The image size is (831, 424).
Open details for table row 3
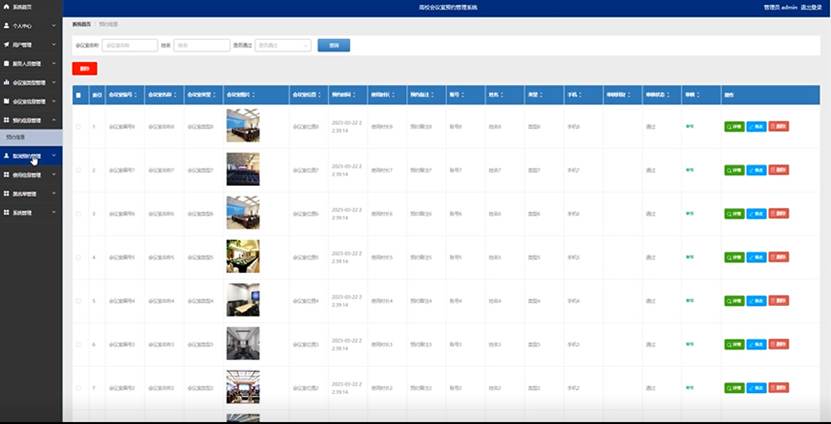click(734, 214)
